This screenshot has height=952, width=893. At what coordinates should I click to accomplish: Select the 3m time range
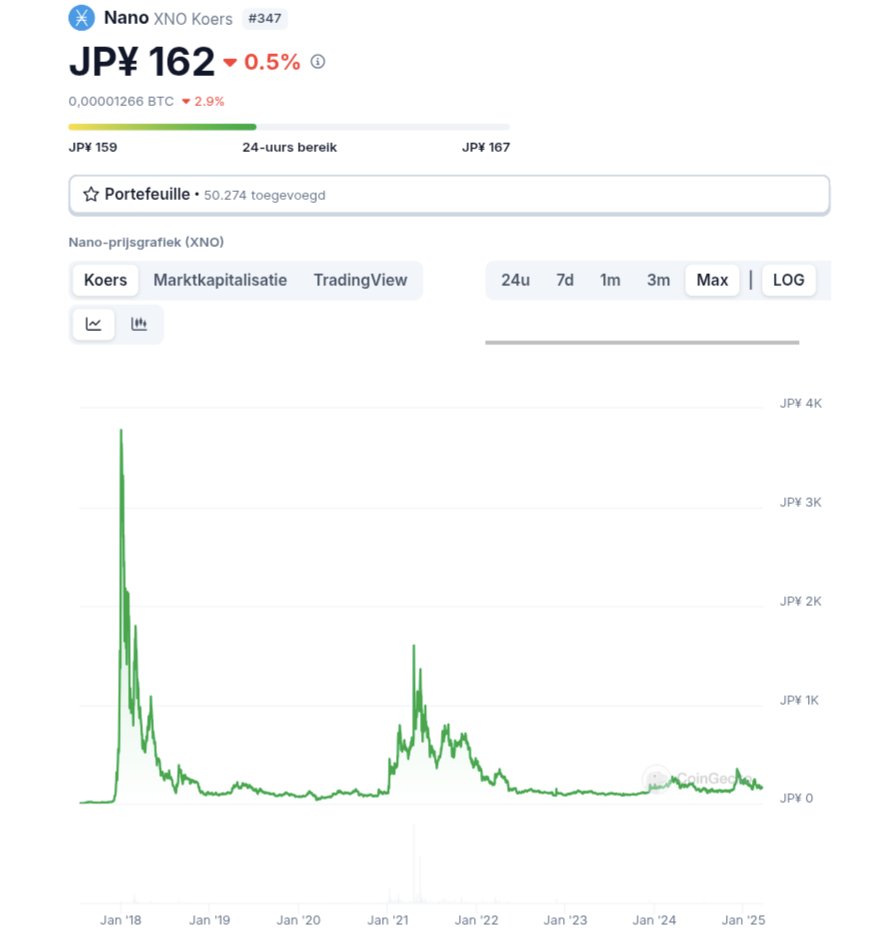pos(658,280)
